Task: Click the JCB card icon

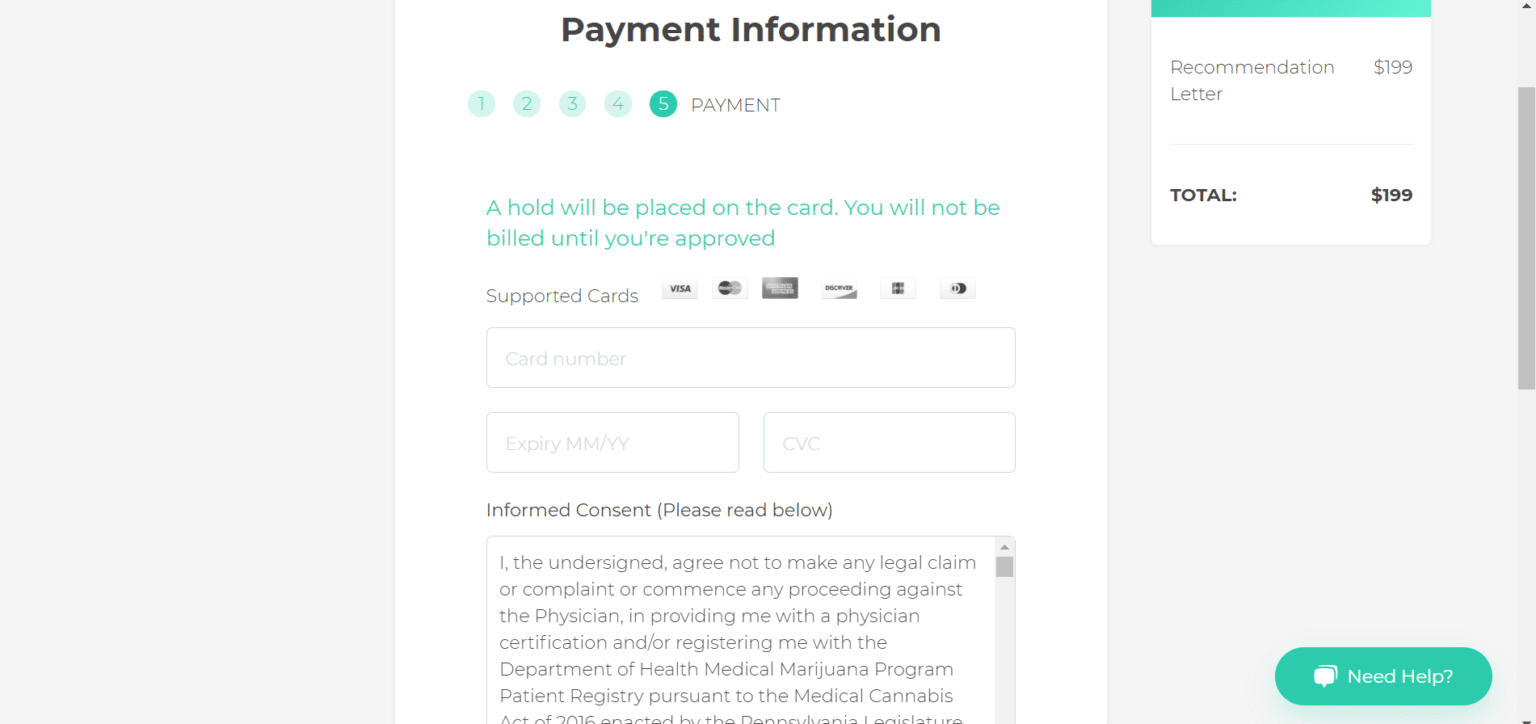Action: [x=898, y=289]
